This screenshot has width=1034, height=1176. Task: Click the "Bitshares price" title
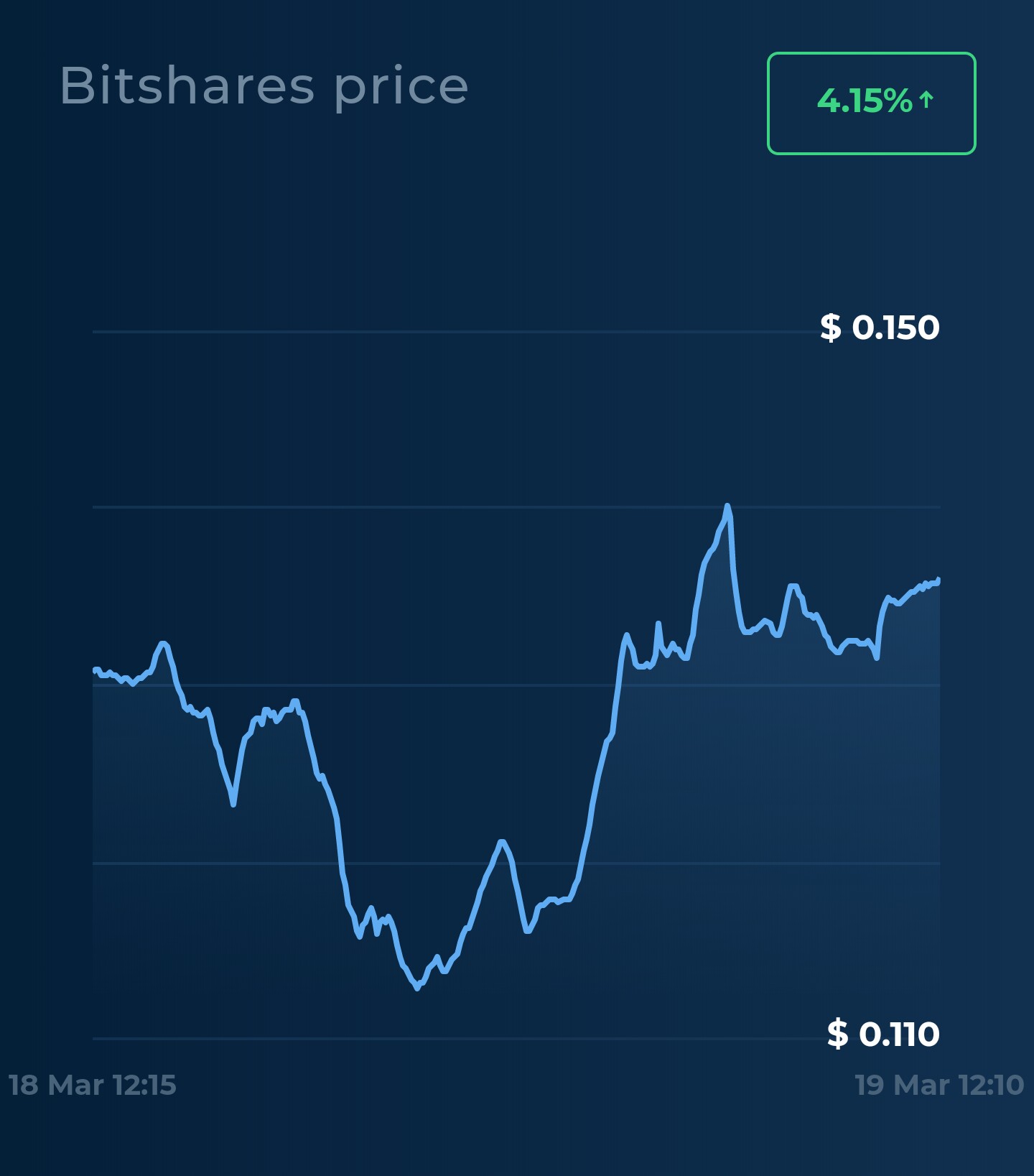coord(264,86)
